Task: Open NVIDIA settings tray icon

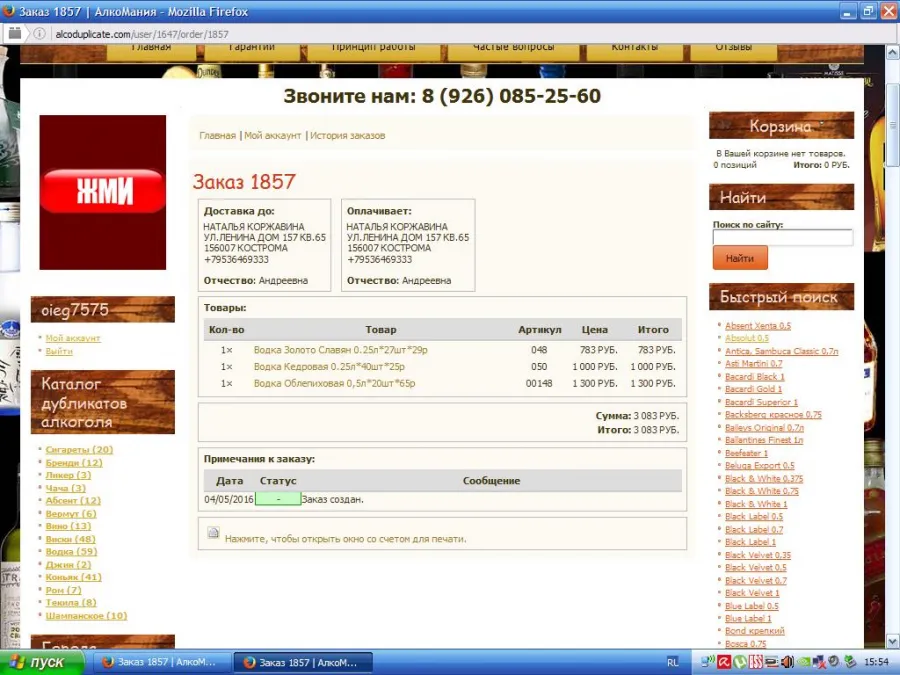Action: click(804, 662)
